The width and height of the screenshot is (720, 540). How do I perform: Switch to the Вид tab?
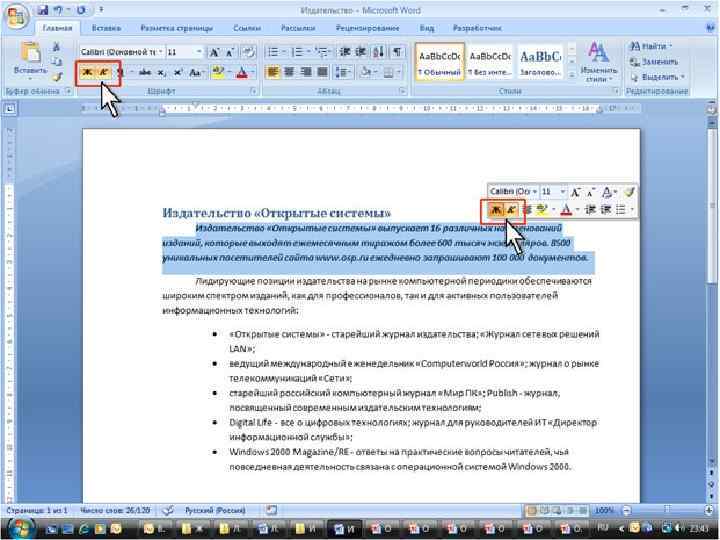coord(427,28)
